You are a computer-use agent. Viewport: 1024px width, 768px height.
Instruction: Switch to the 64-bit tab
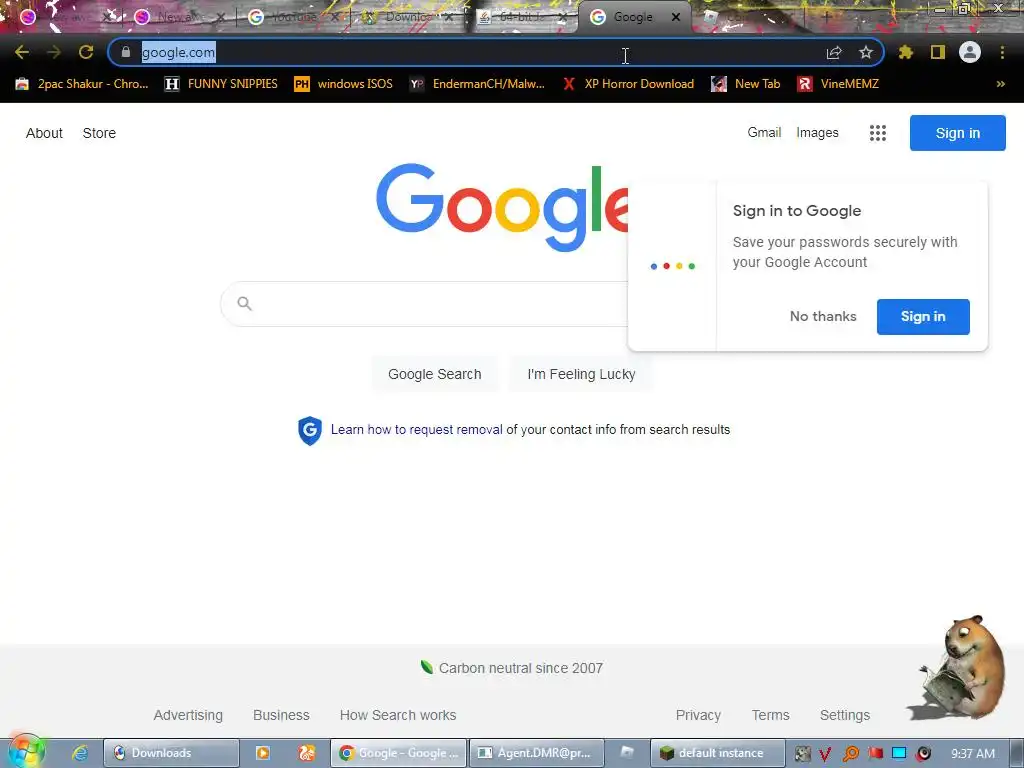tap(519, 17)
